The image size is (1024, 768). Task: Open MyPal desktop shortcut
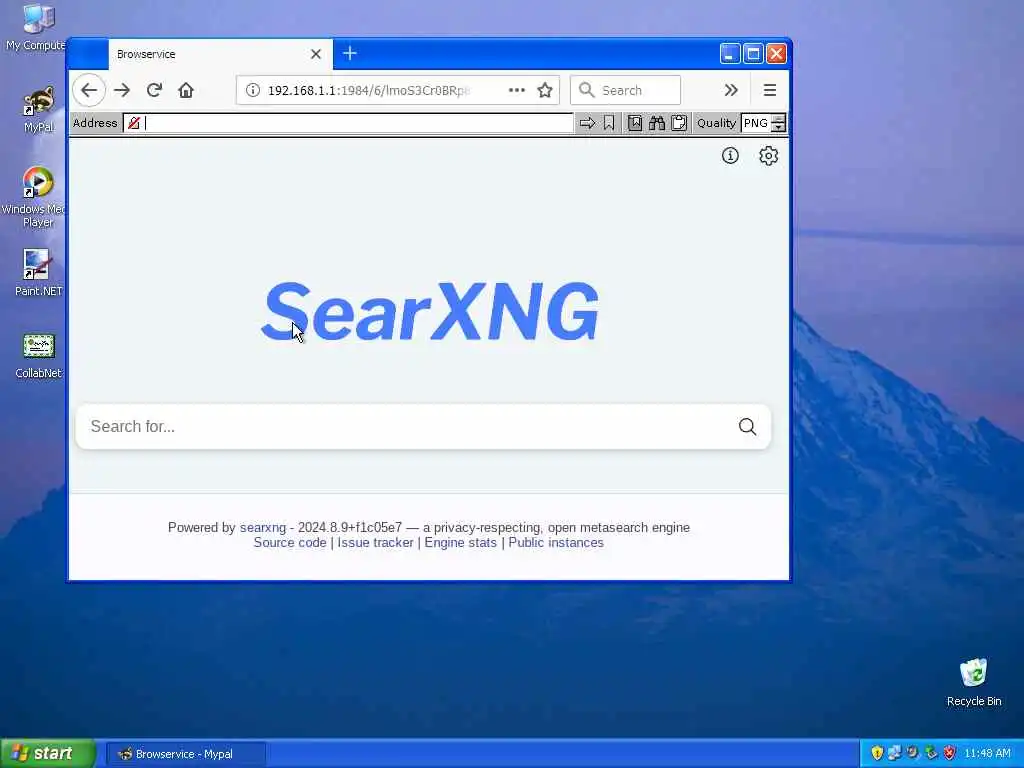pos(39,110)
